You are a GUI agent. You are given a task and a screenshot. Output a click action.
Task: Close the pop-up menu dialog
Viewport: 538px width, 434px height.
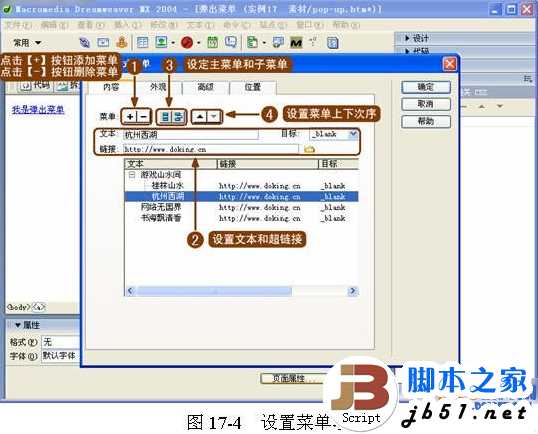449,64
